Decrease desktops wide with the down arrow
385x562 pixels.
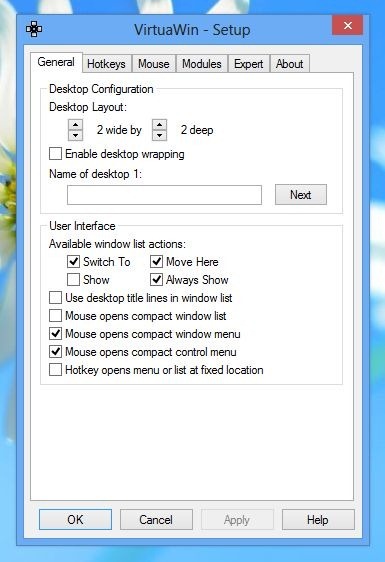[75, 135]
